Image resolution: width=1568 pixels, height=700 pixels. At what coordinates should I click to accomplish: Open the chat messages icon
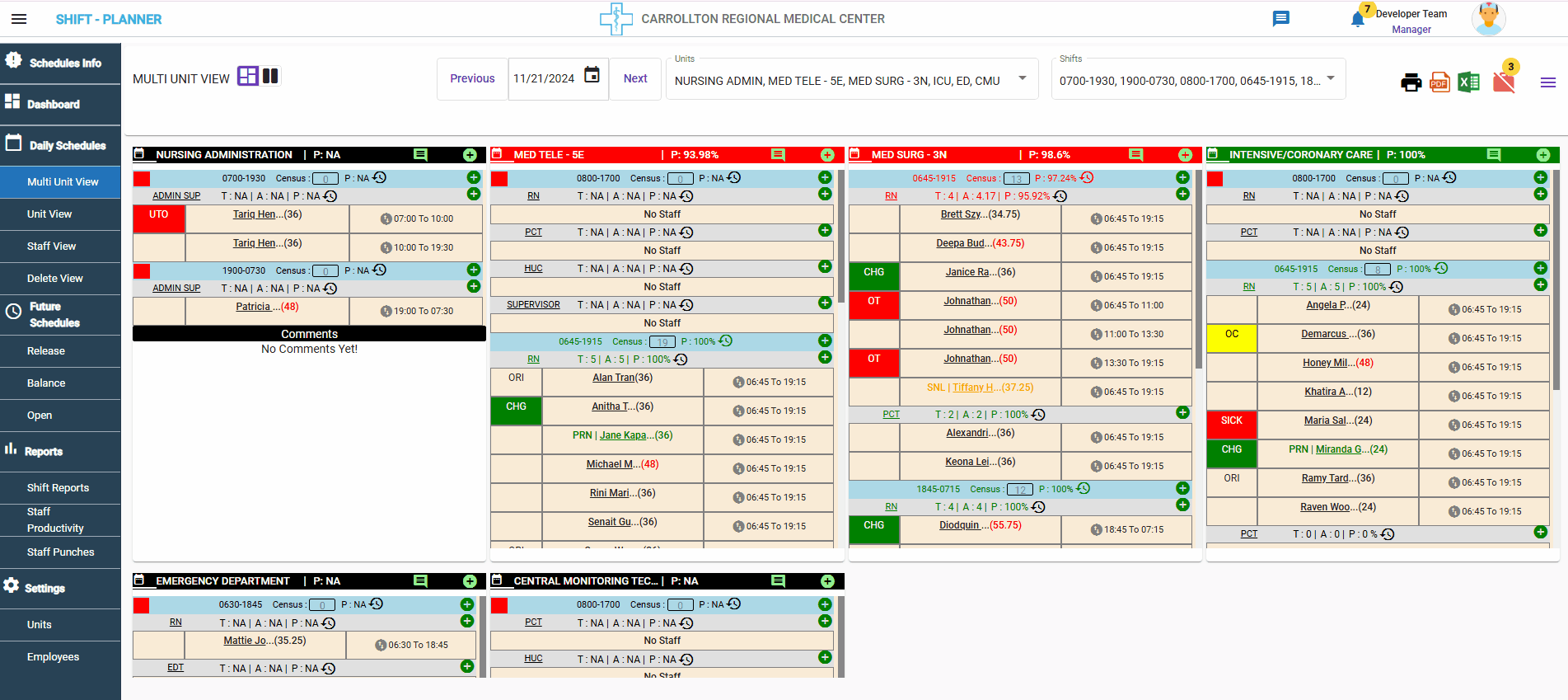tap(1280, 19)
